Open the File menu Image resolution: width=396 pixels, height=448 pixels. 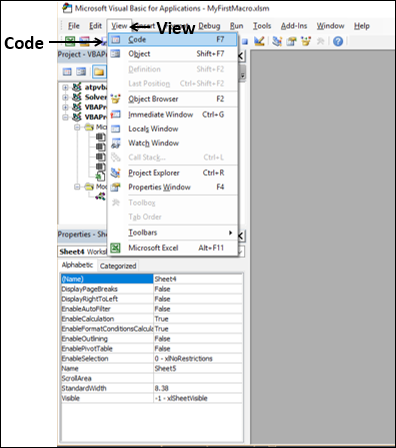point(74,26)
